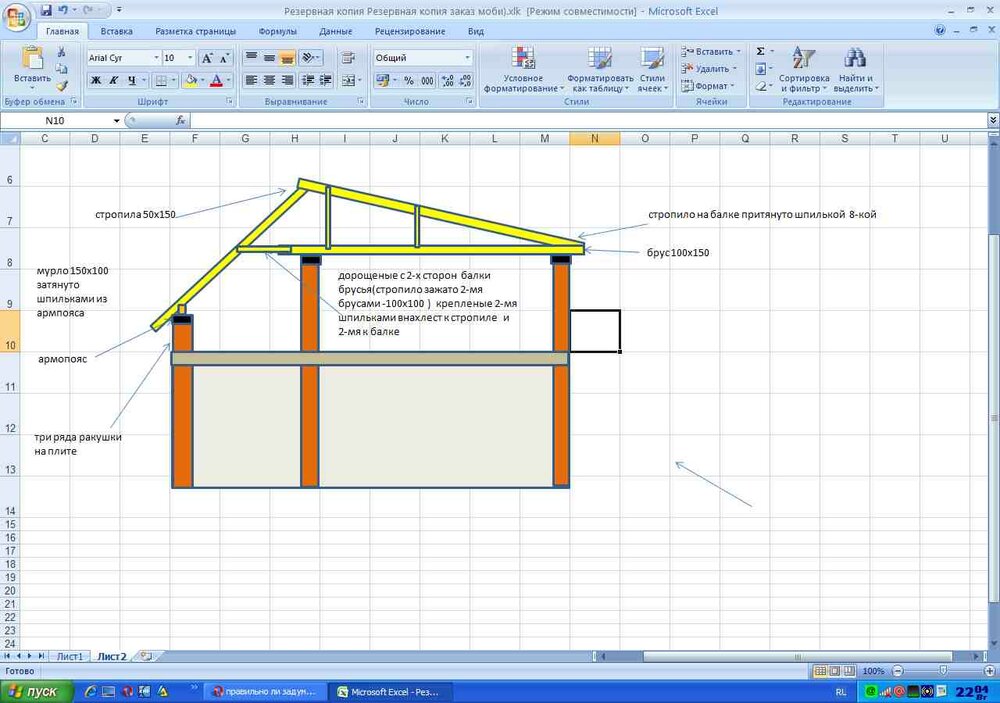
Task: Select column header H
Action: (295, 138)
